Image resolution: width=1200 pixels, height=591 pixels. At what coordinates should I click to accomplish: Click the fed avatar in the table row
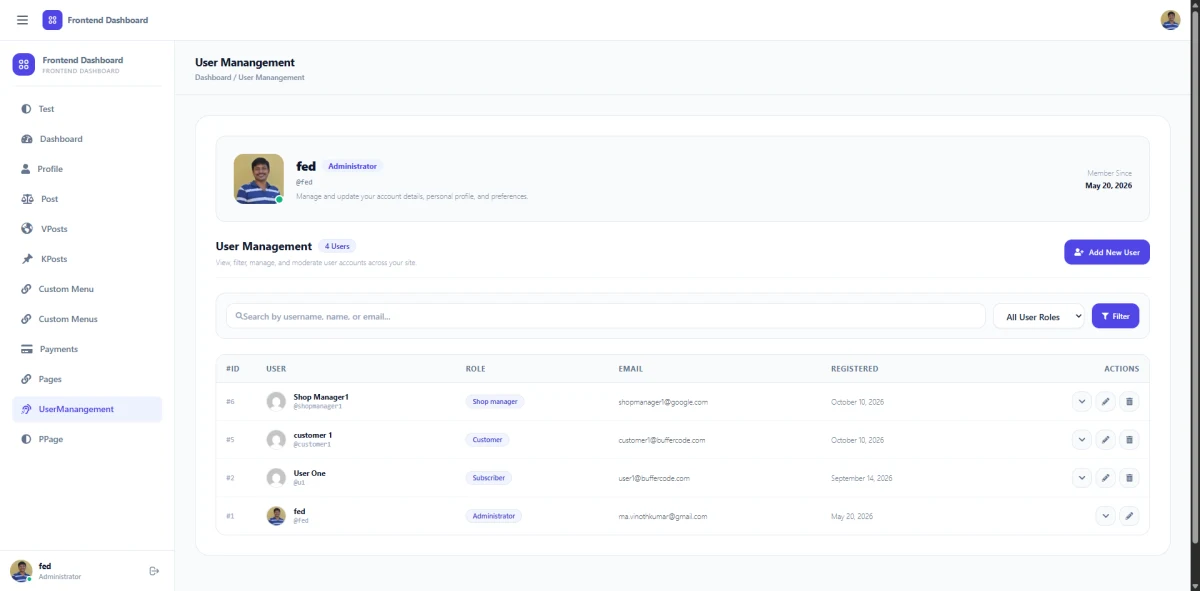276,516
